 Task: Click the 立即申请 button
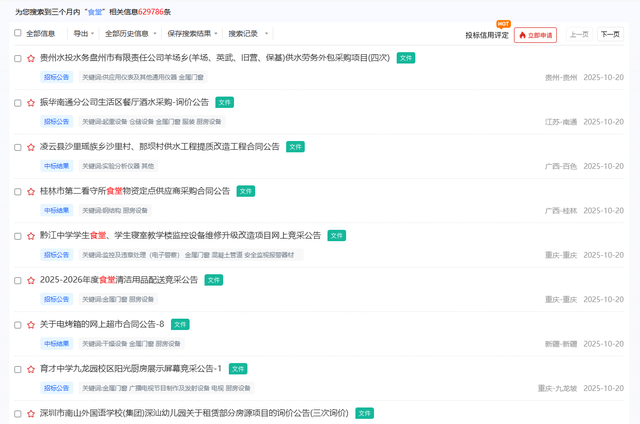click(x=535, y=35)
